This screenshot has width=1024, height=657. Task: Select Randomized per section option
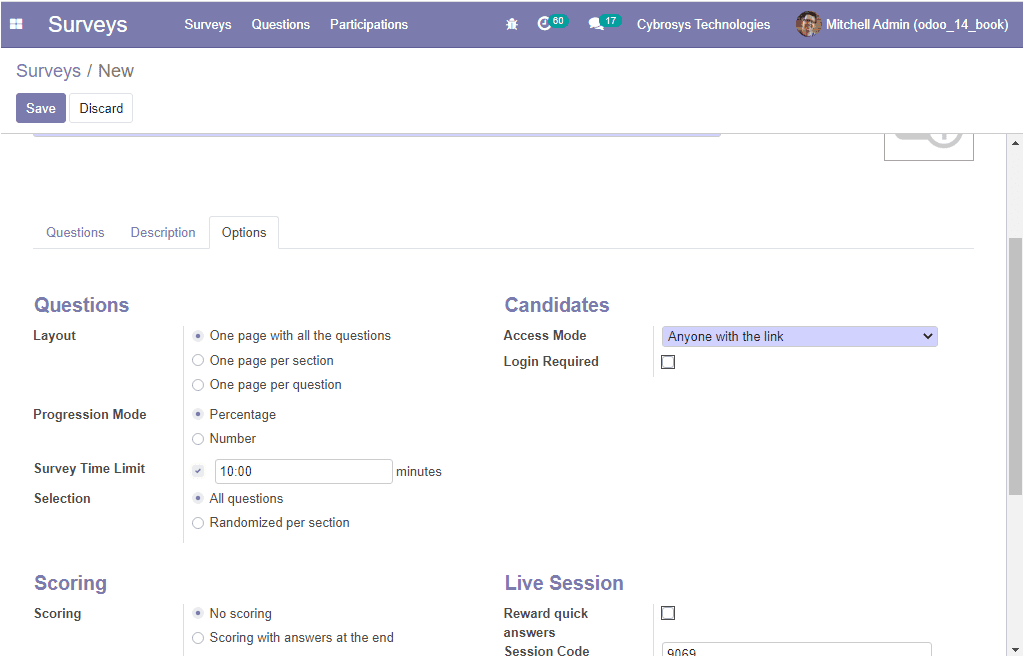pos(198,522)
